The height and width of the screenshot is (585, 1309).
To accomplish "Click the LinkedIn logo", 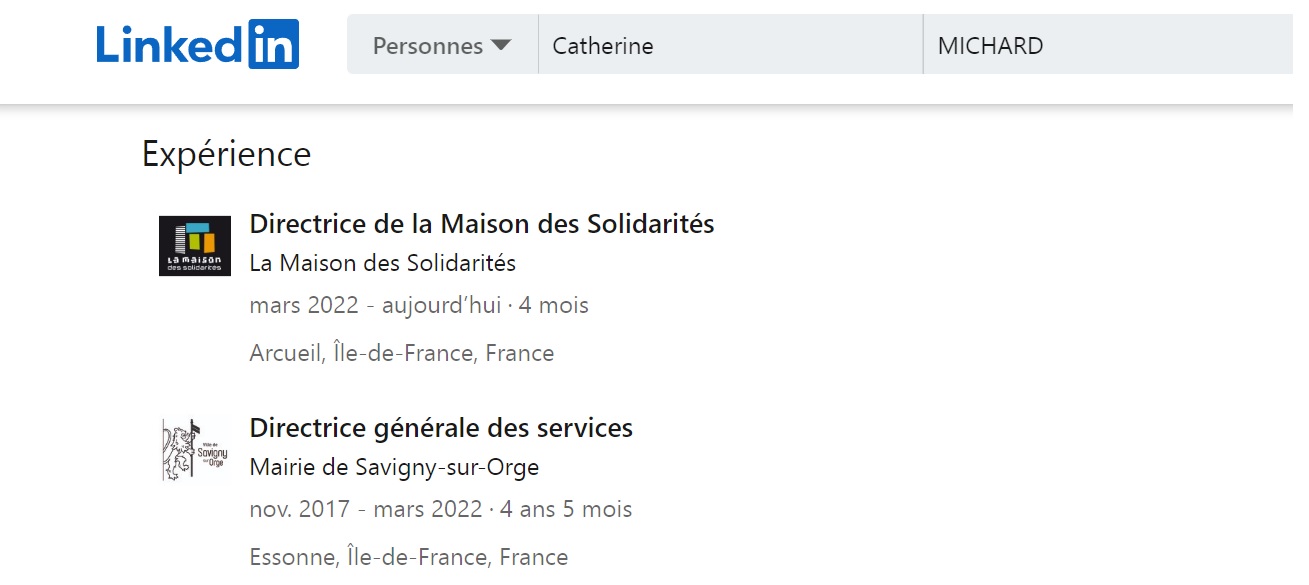I will click(197, 45).
